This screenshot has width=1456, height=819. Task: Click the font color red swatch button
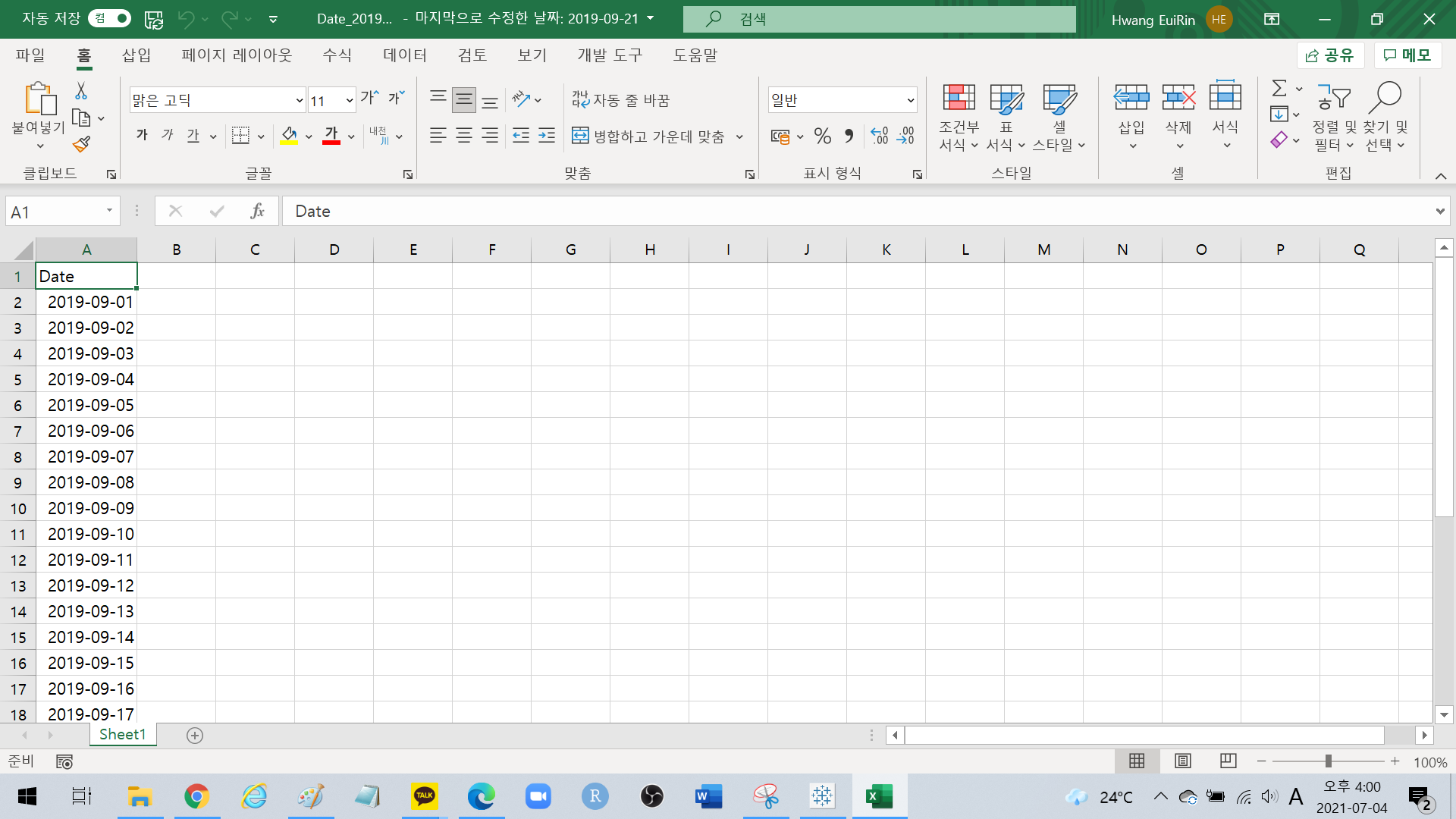click(331, 136)
